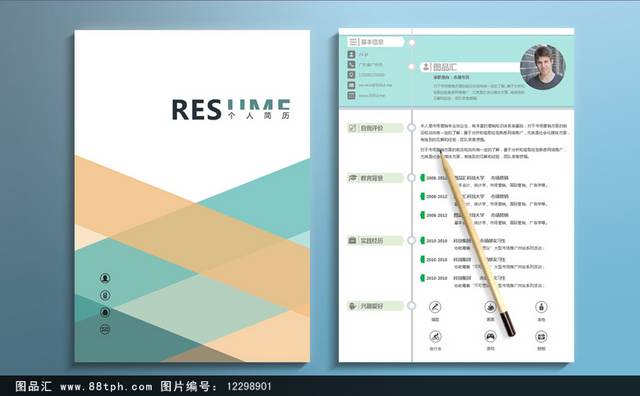Click the website icon under 基本信息
Viewport: 640px width, 396px height.
click(x=351, y=95)
